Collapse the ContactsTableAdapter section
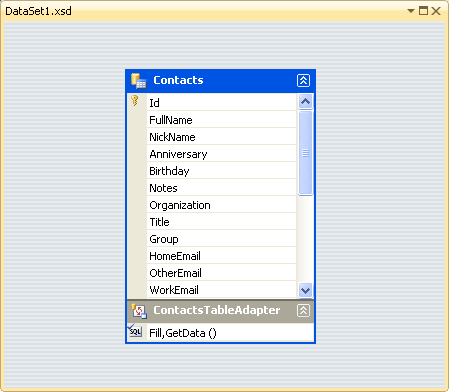The height and width of the screenshot is (392, 449). [303, 311]
